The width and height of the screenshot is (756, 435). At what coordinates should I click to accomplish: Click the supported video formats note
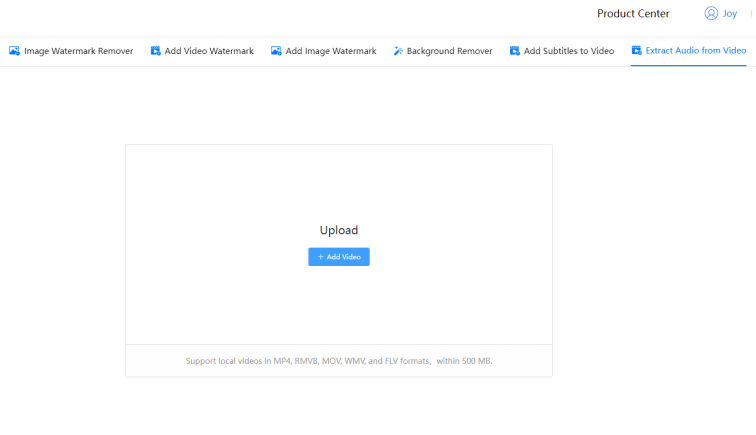click(339, 361)
